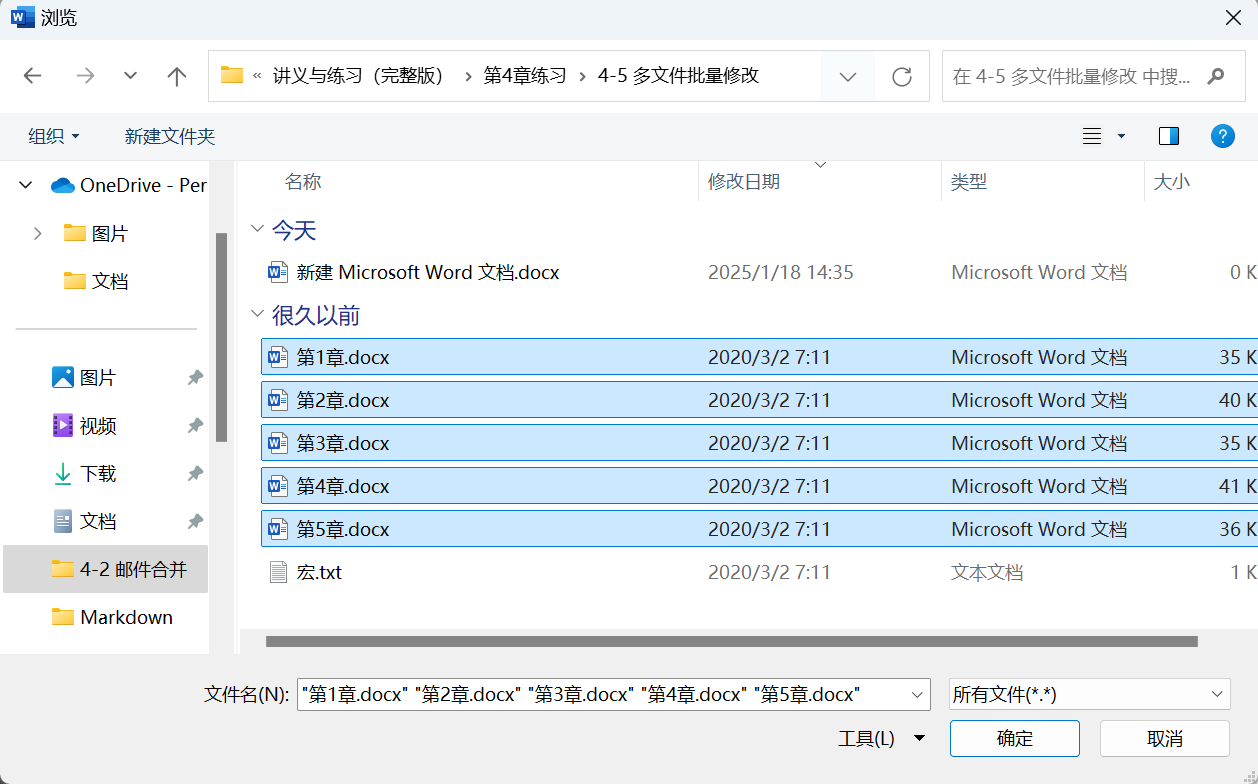Click the folder icon in address bar

(232, 75)
